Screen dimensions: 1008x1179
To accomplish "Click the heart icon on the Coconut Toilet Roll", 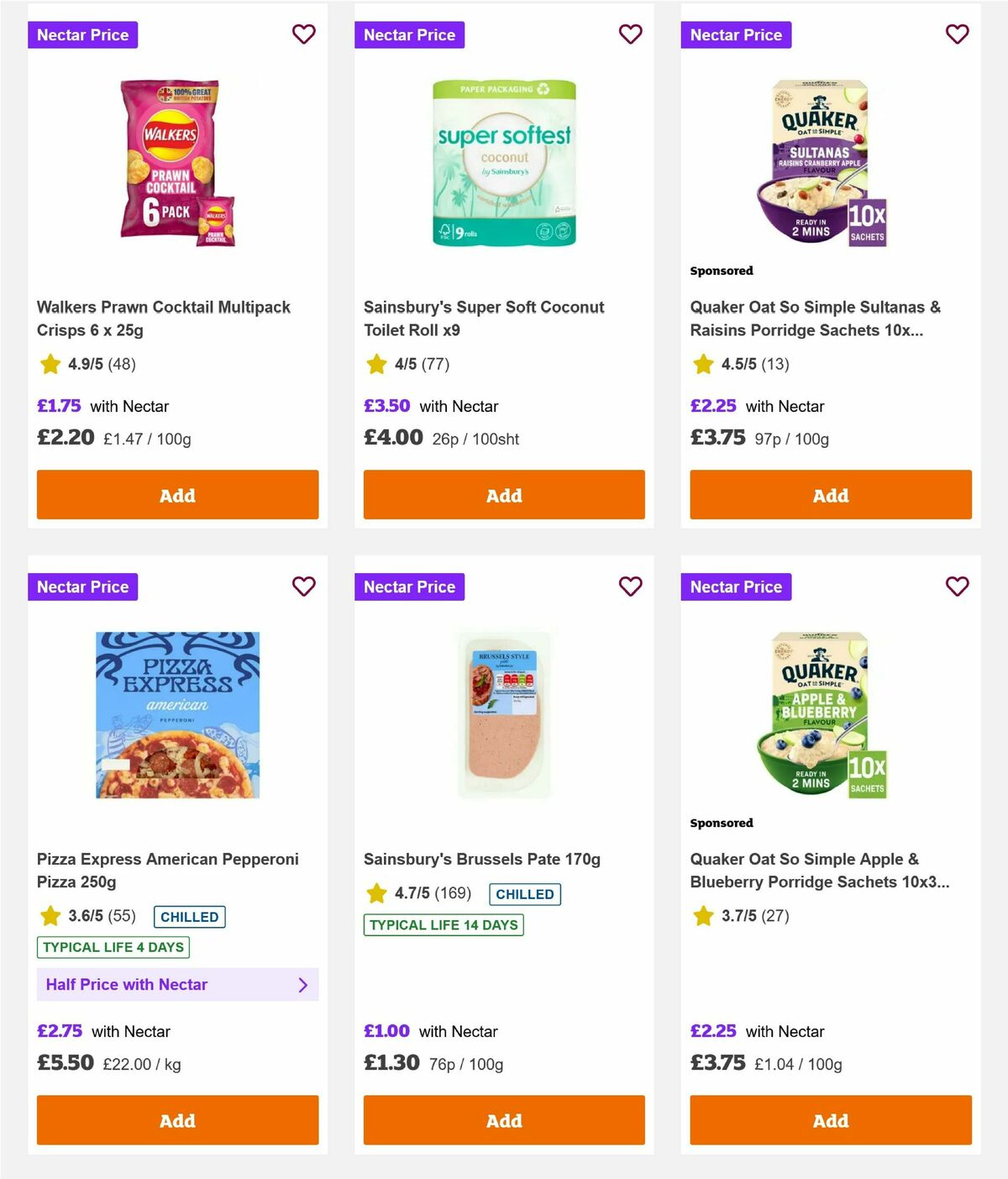I will pyautogui.click(x=630, y=34).
